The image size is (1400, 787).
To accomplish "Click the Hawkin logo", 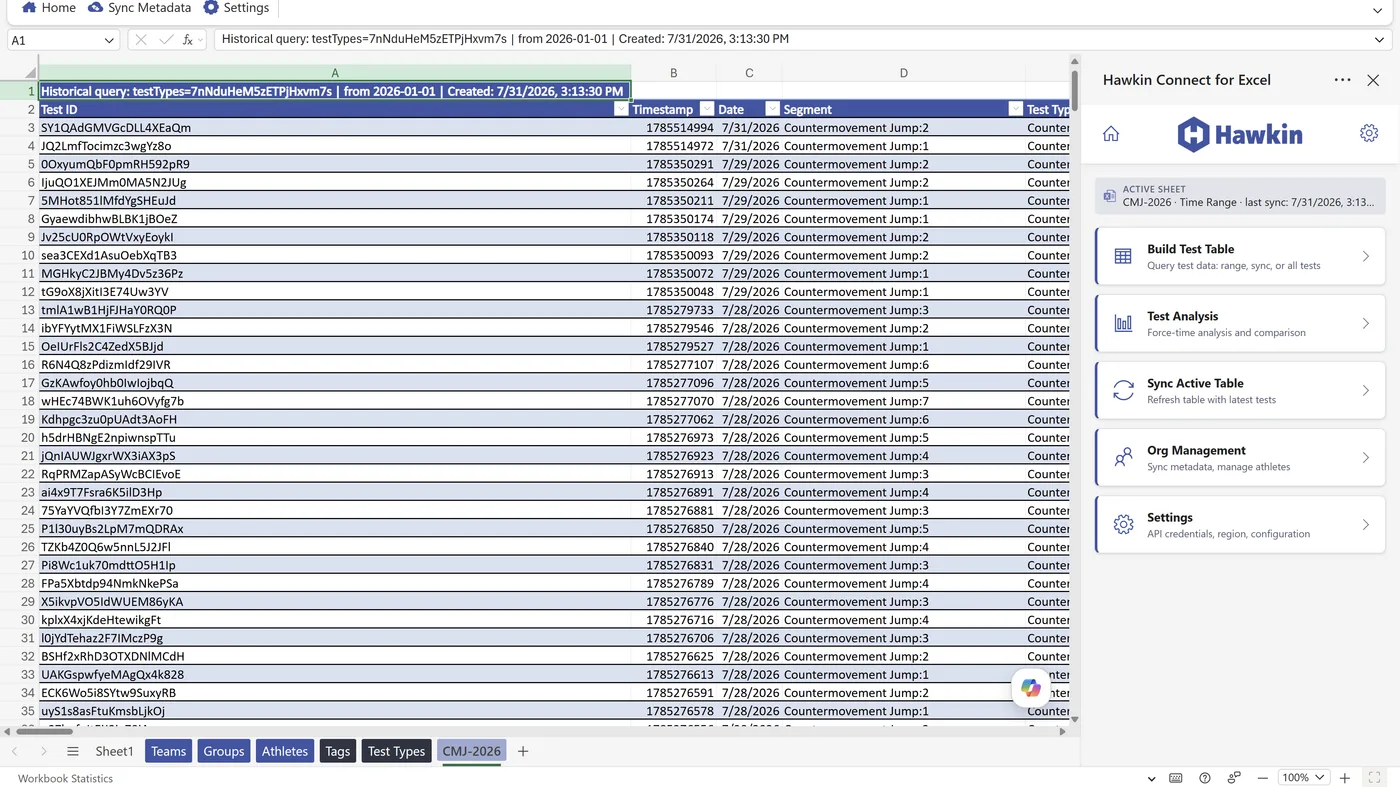I will click(1239, 134).
